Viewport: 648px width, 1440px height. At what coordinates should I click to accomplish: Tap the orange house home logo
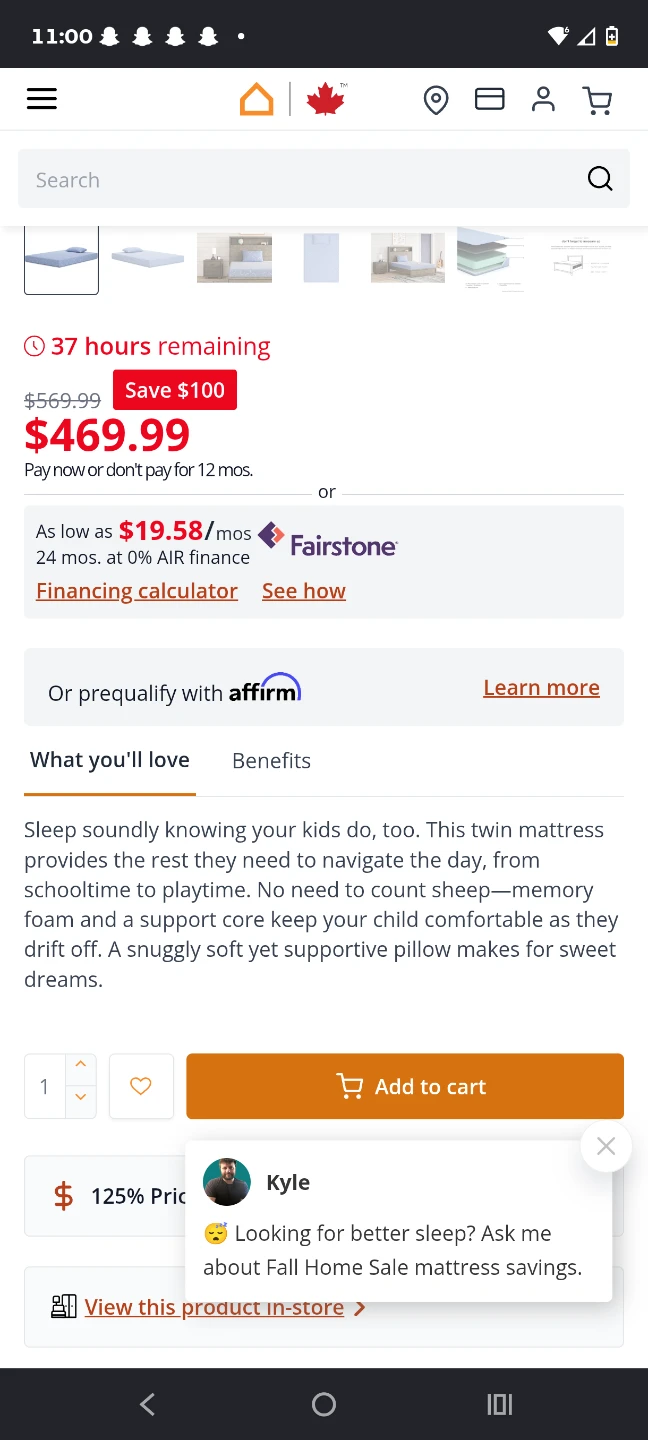click(257, 99)
